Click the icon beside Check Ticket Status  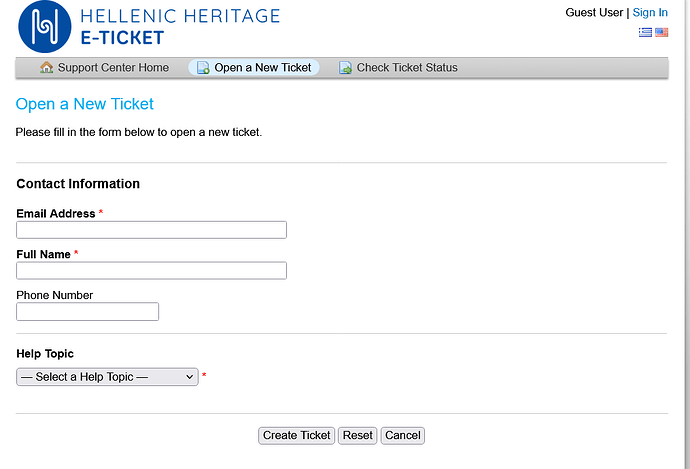click(x=345, y=68)
